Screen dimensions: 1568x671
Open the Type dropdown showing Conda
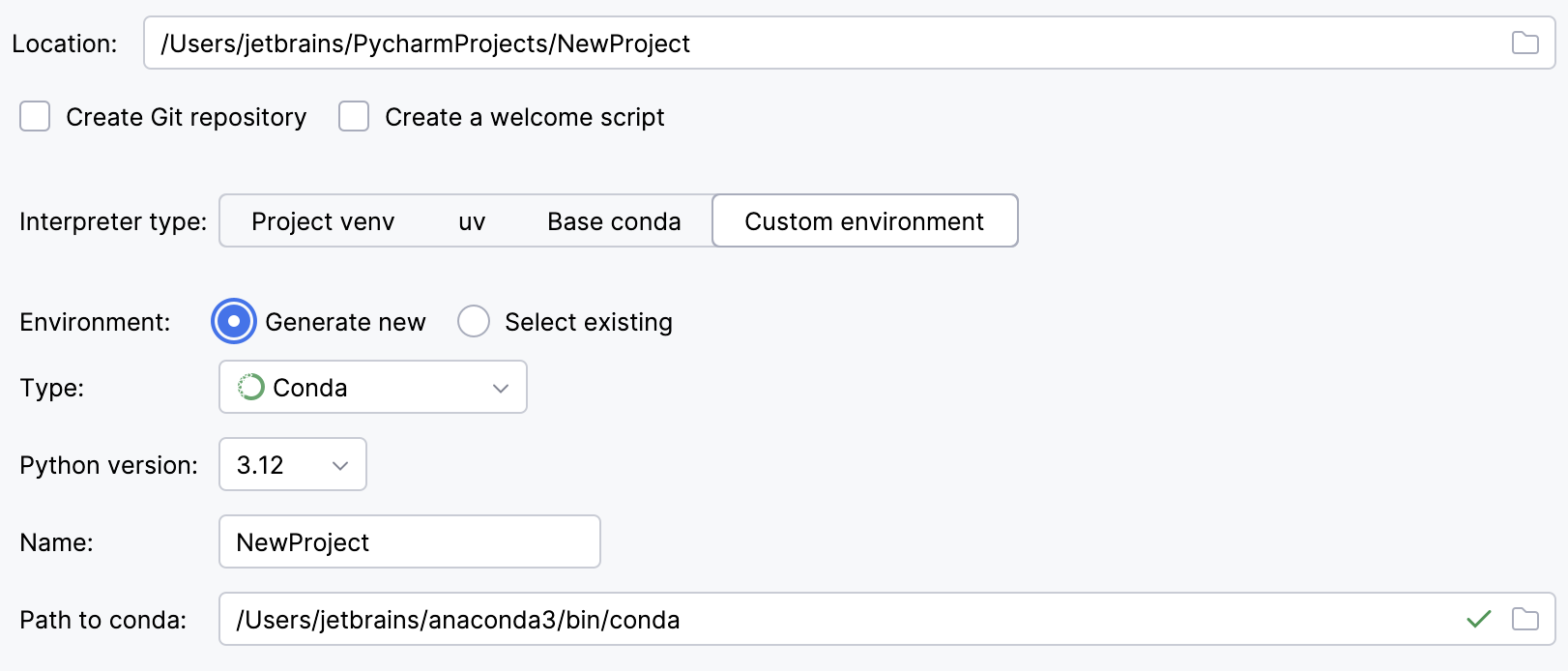pos(372,387)
